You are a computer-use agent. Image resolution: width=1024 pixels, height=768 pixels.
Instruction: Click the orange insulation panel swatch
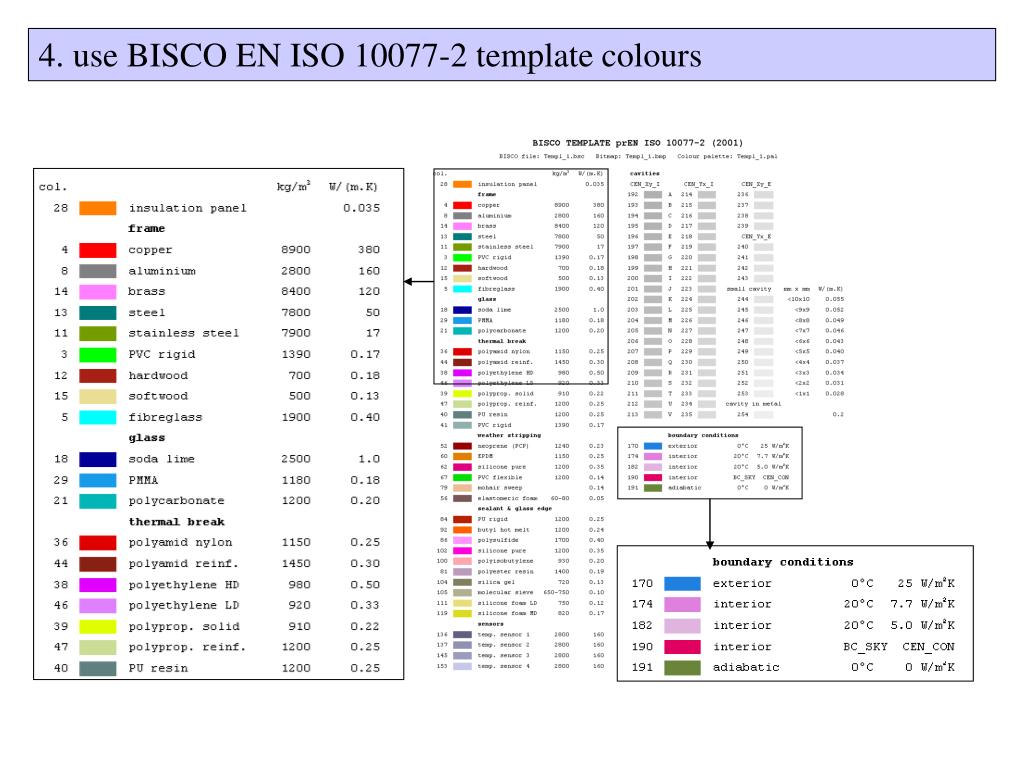click(98, 208)
